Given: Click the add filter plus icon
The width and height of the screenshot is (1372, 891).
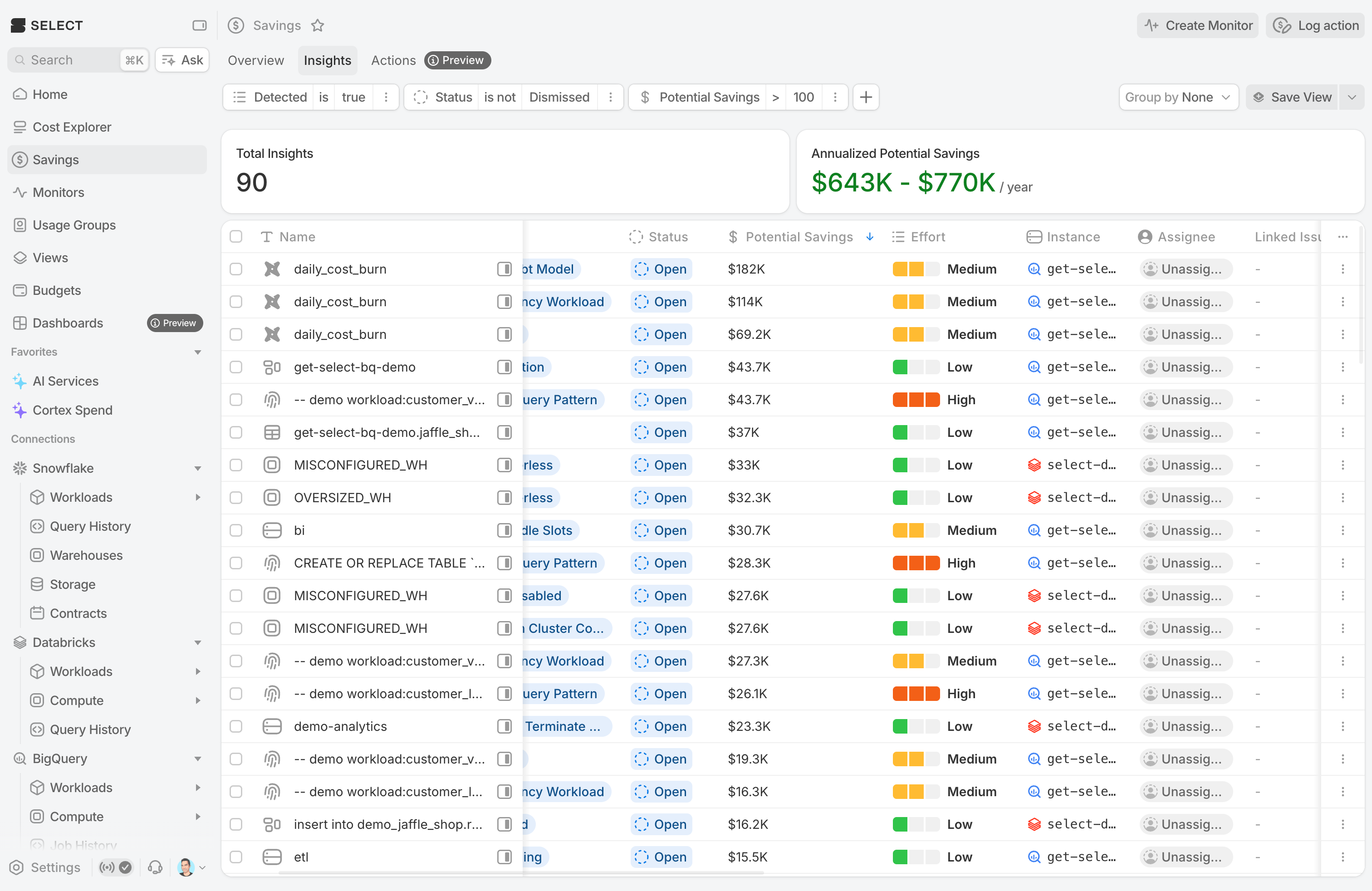Looking at the screenshot, I should [865, 97].
